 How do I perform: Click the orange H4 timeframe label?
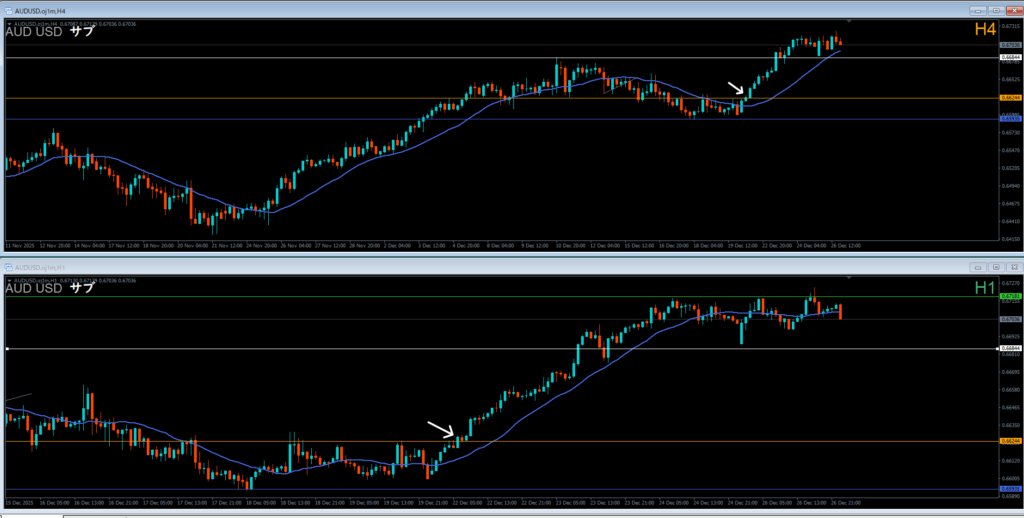(984, 30)
